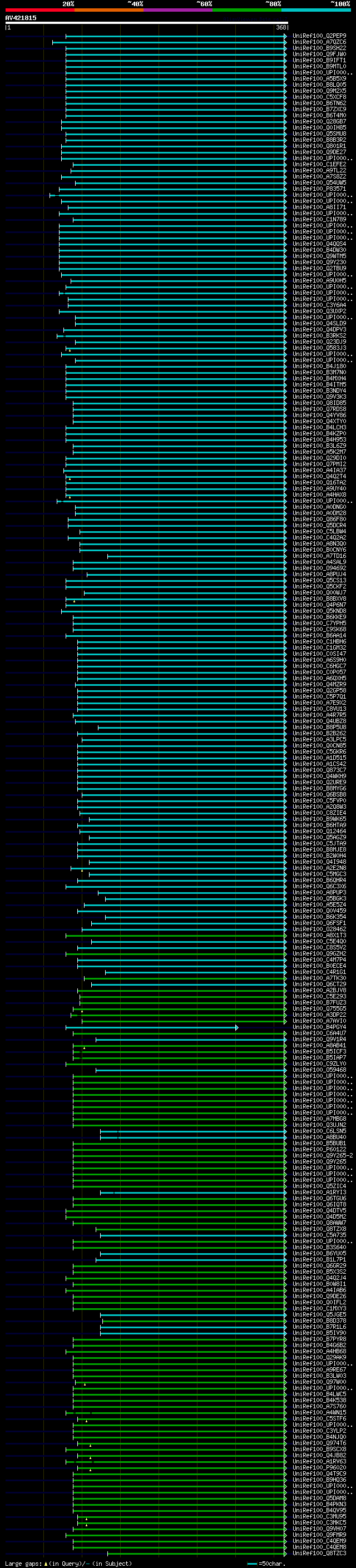The height and width of the screenshot is (1568, 356).
Task: Click the red 20% identity legend segment
Action: pyautogui.click(x=39, y=10)
